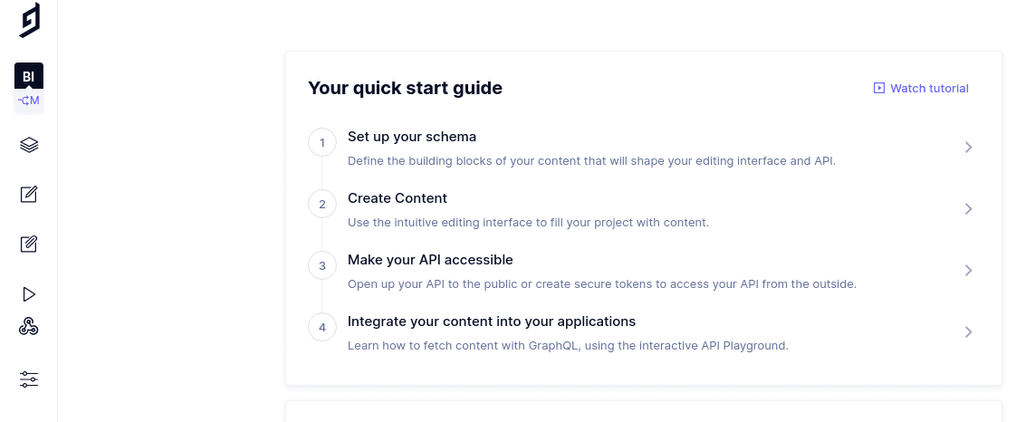The width and height of the screenshot is (1024, 422).
Task: Open the BI project avatar
Action: [x=29, y=76]
